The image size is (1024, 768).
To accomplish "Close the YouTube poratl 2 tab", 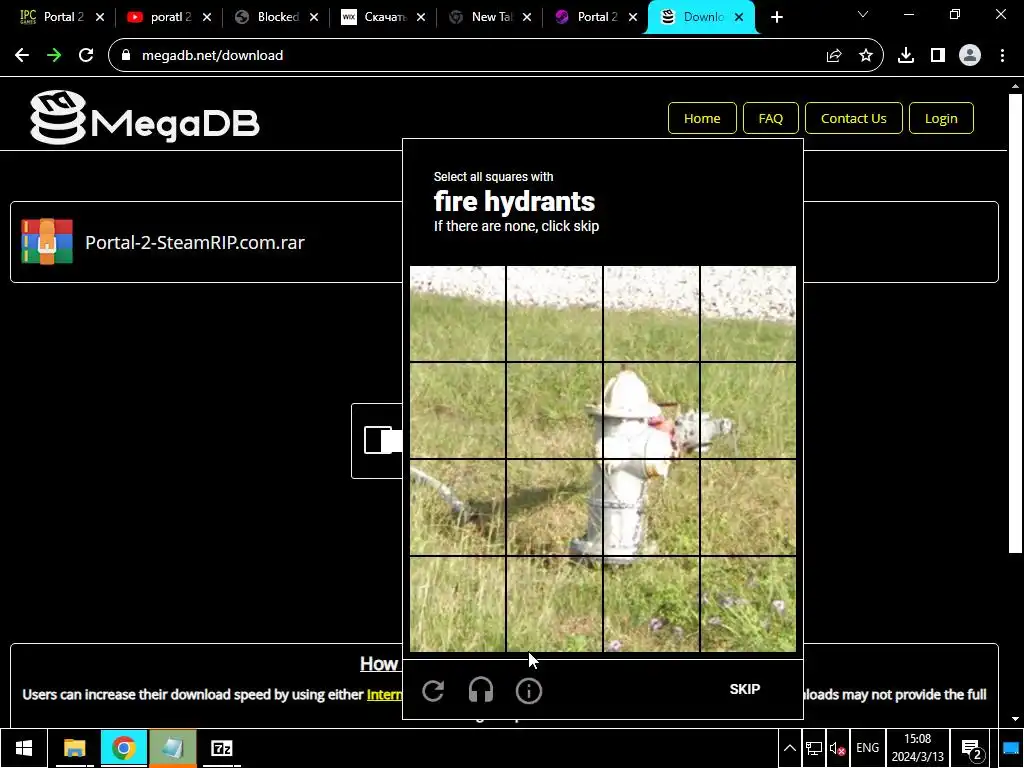I will [x=207, y=18].
